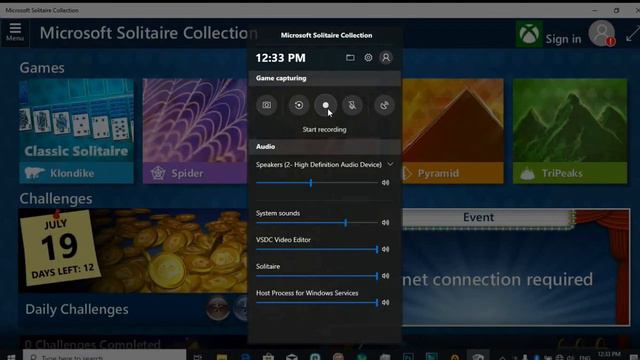The width and height of the screenshot is (640, 360).
Task: Take a screenshot with the Game bar camera icon
Action: [x=267, y=105]
